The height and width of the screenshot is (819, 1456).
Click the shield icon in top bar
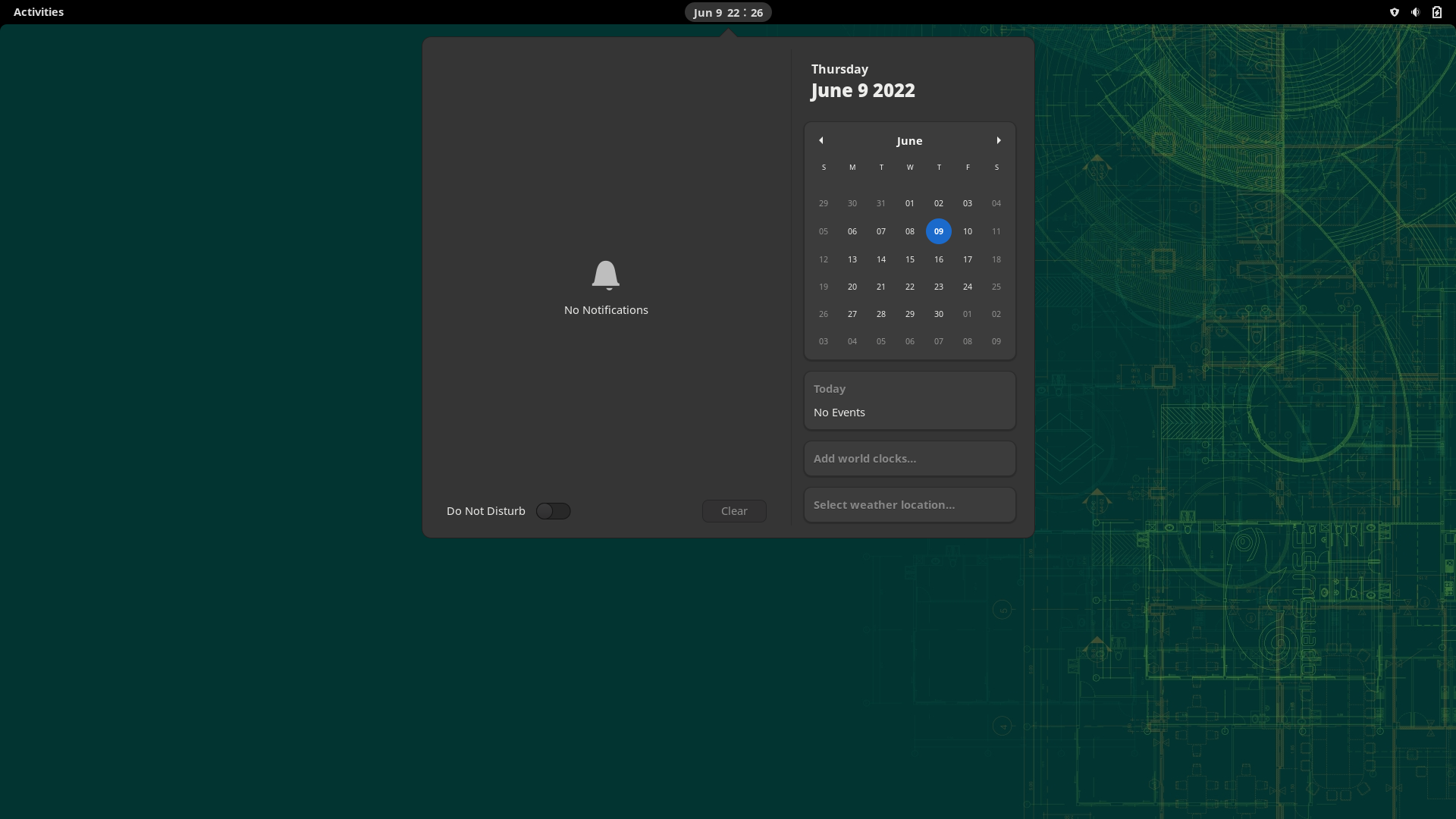pos(1394,12)
